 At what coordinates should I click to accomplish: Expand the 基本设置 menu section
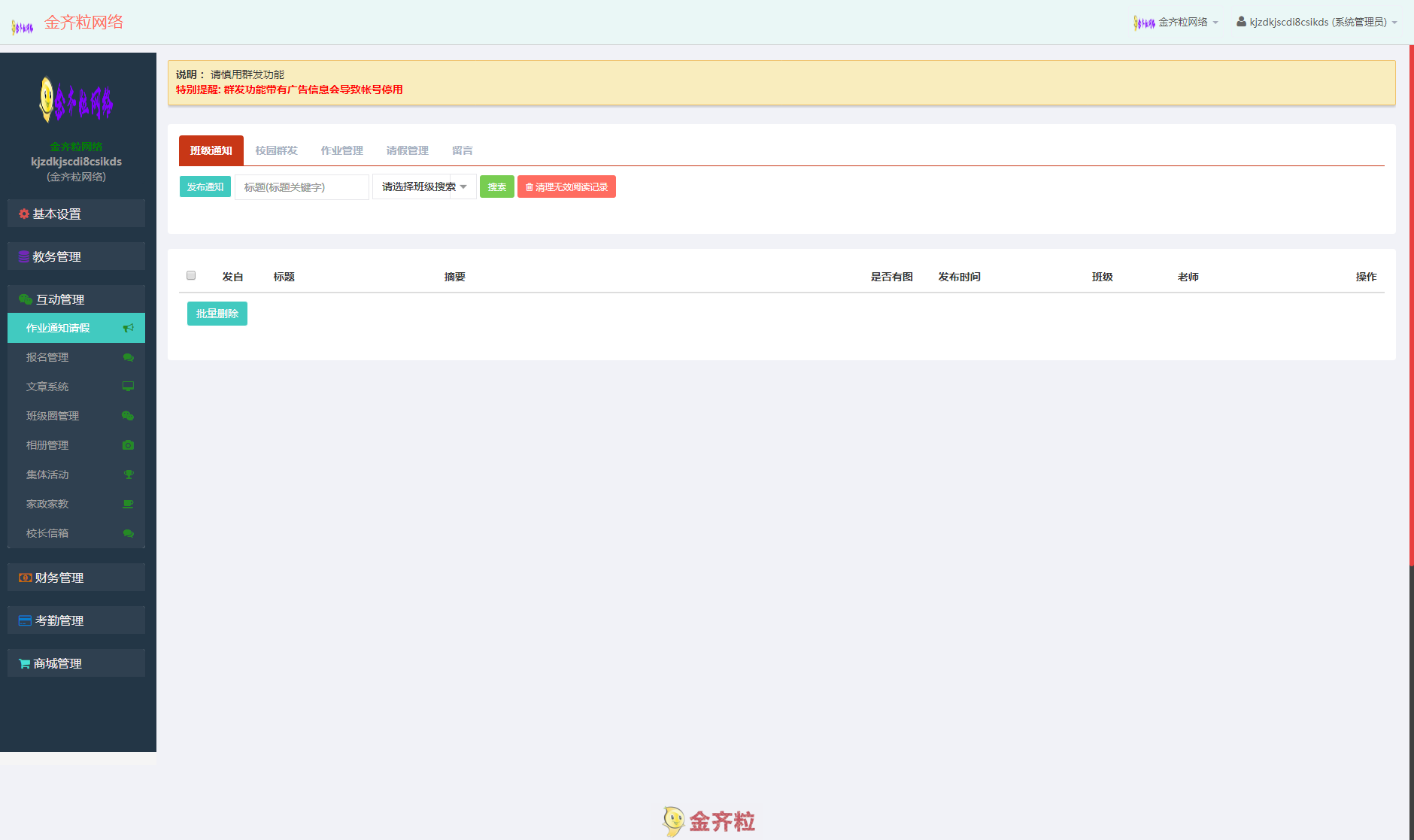76,214
